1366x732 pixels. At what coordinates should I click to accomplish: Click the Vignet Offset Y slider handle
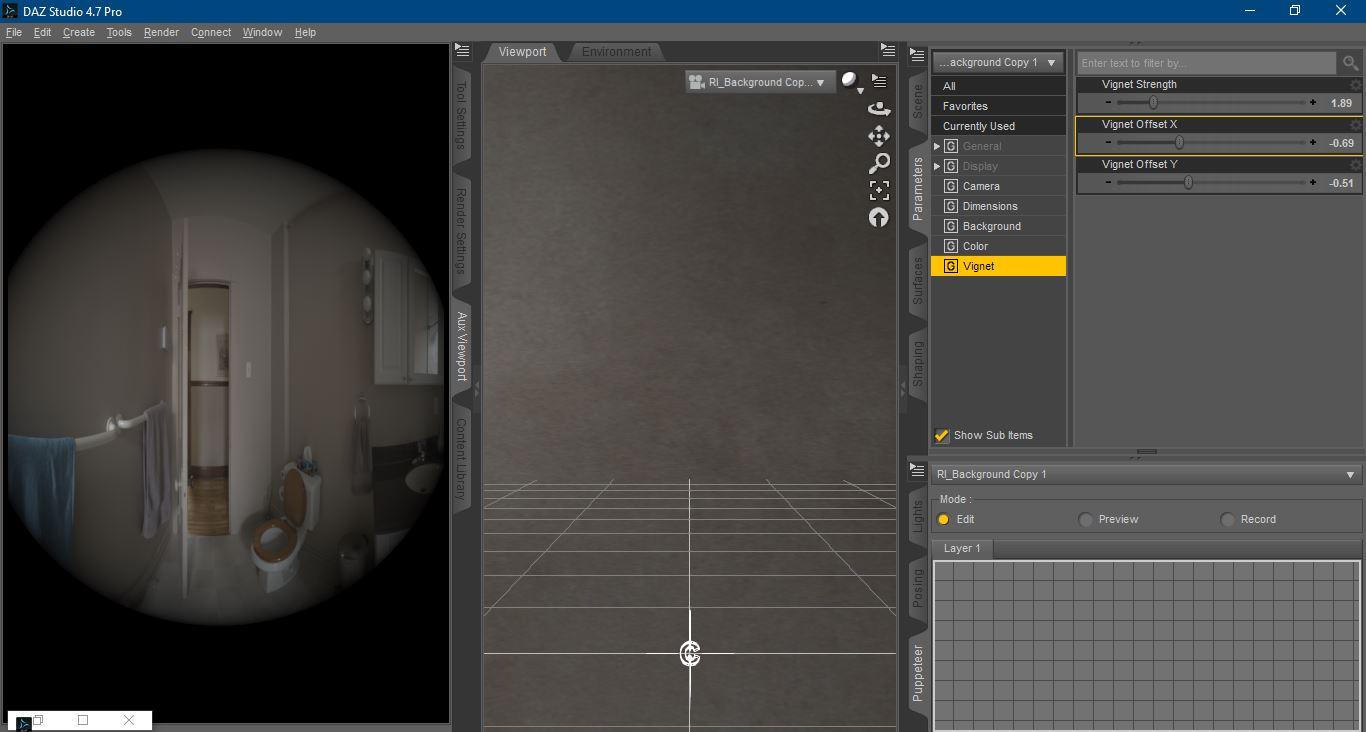point(1188,183)
